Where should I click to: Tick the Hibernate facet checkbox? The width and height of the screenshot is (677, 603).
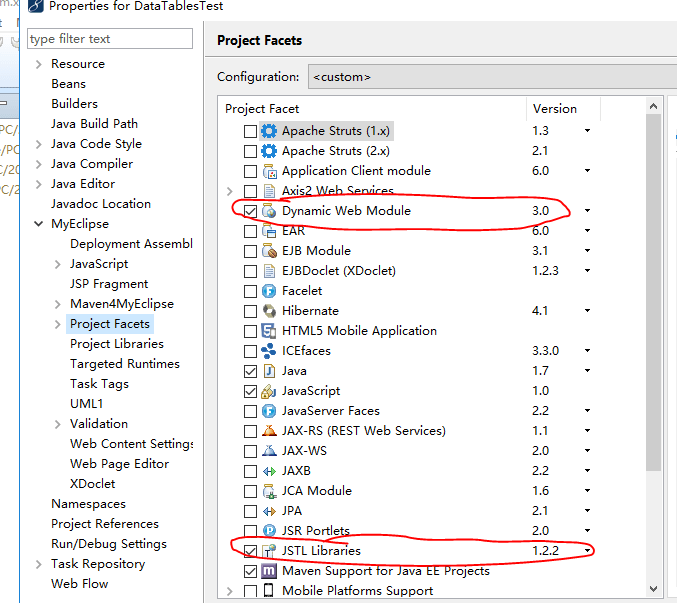pyautogui.click(x=250, y=311)
